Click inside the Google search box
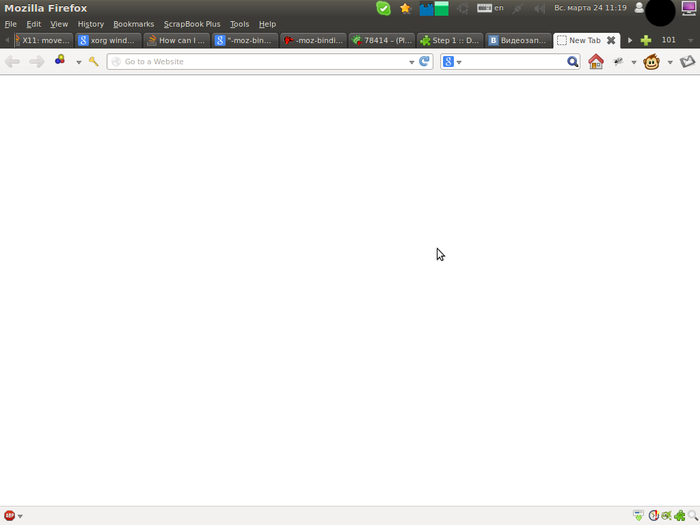700x525 pixels. [514, 62]
